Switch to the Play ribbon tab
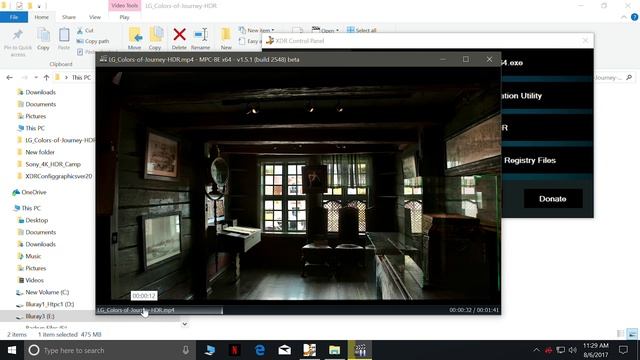640x360 pixels. (124, 17)
